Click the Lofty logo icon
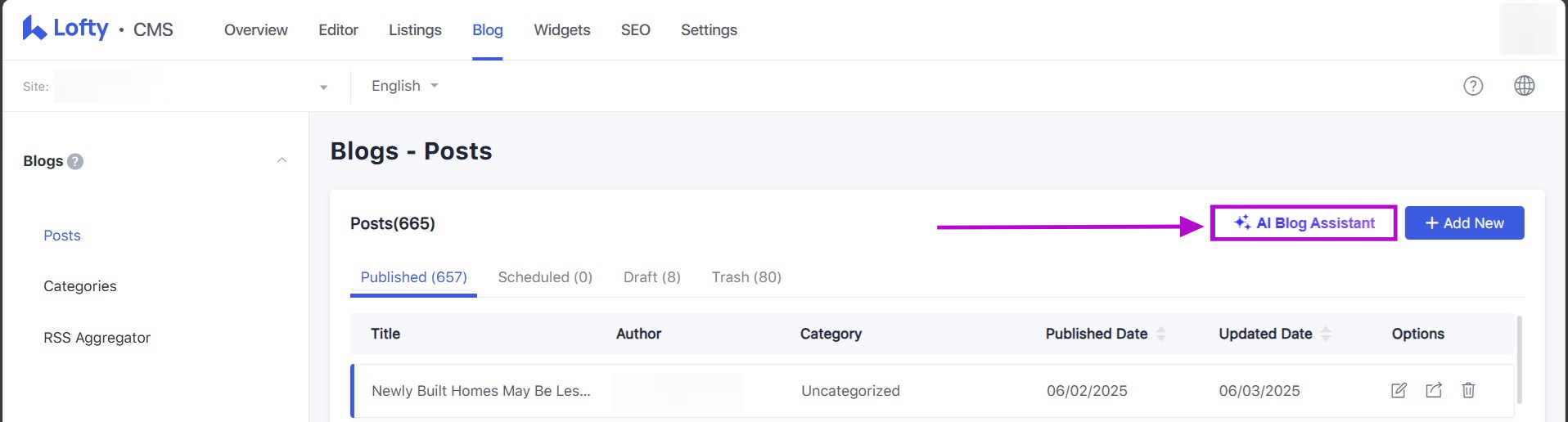 pos(34,29)
